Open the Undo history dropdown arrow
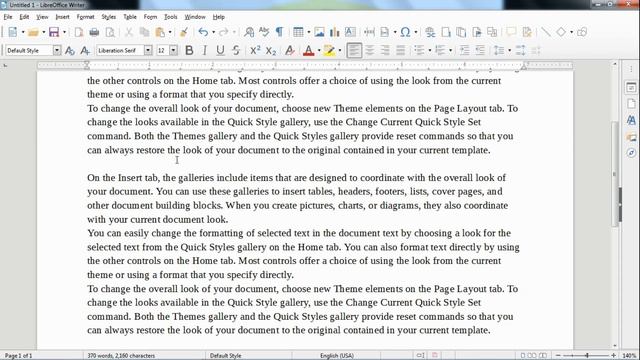 [213, 32]
